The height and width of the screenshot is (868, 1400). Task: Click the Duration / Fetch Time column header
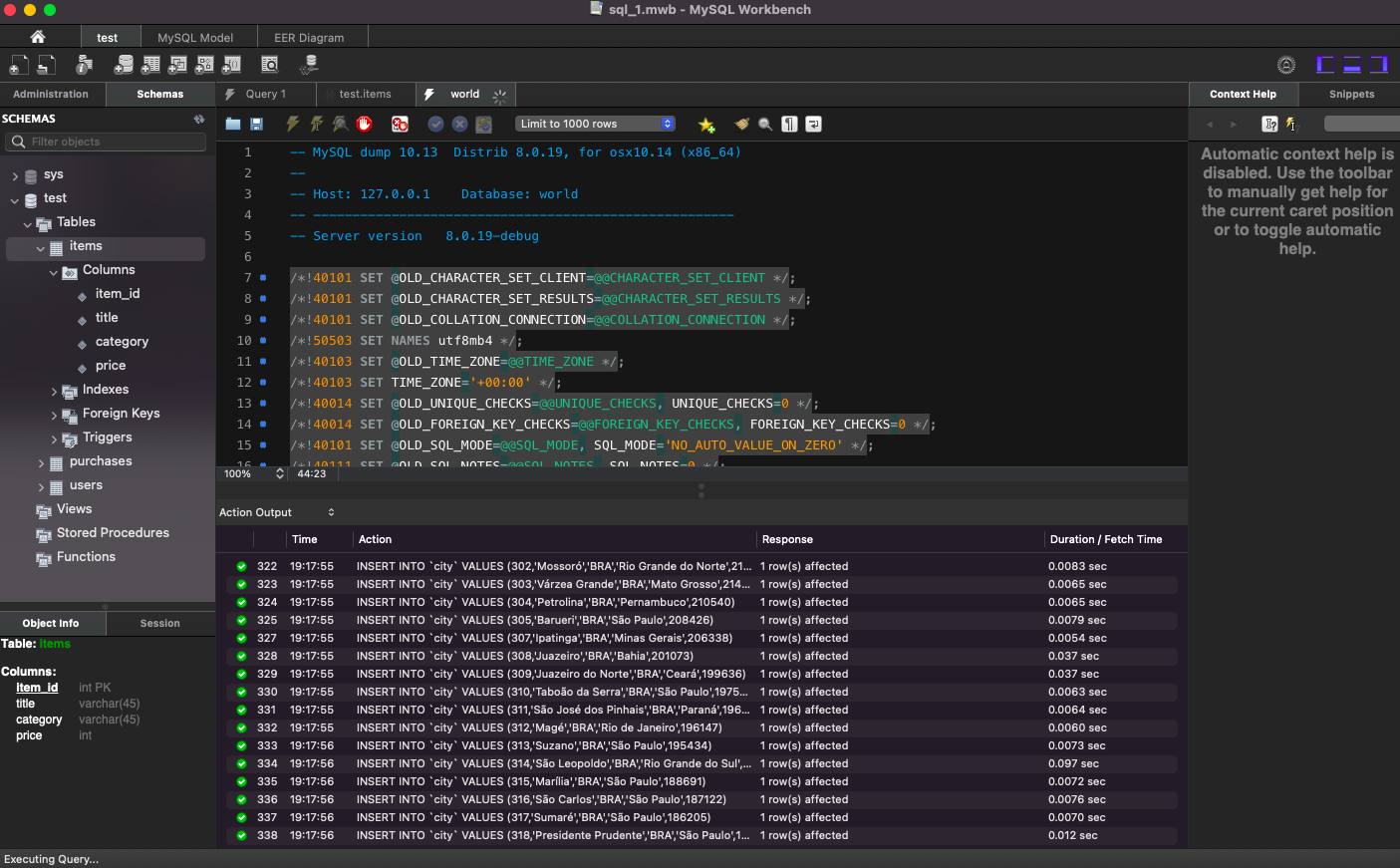click(1106, 539)
